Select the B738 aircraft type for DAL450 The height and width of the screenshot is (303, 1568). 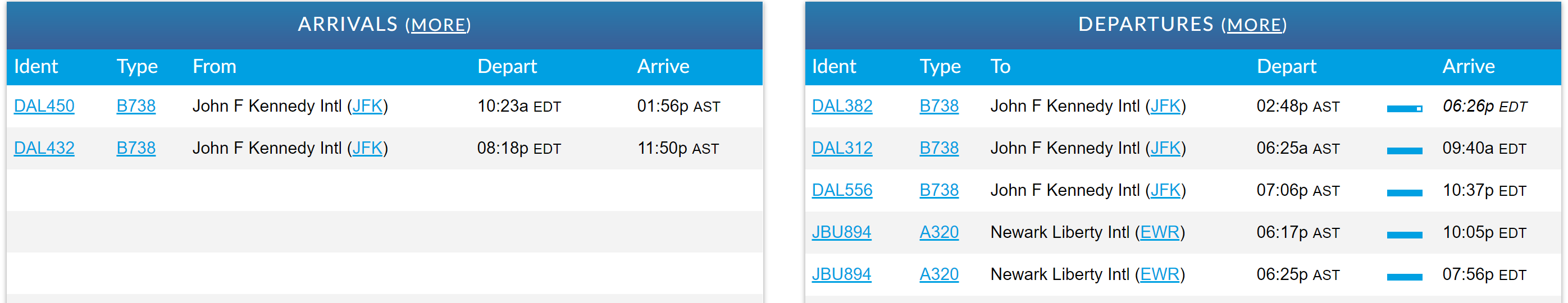click(x=136, y=106)
